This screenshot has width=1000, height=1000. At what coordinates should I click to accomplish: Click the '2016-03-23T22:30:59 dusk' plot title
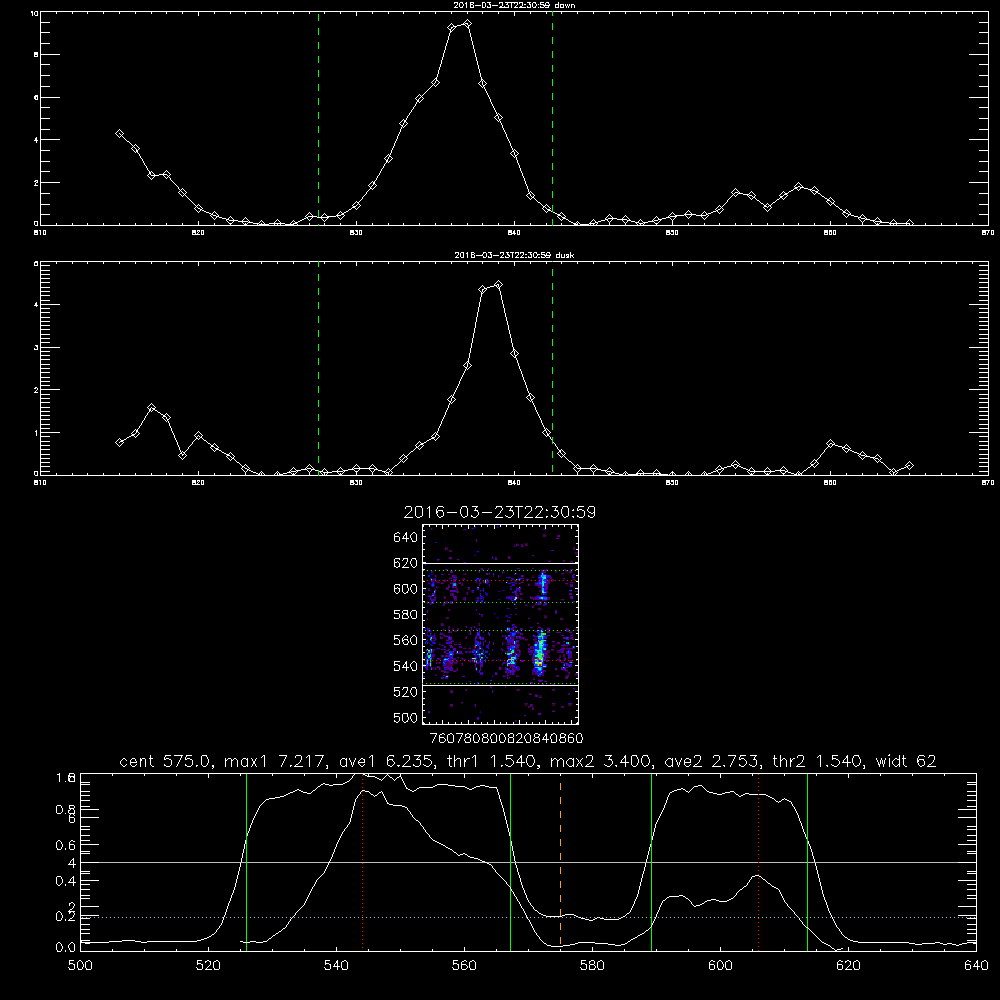(x=514, y=255)
